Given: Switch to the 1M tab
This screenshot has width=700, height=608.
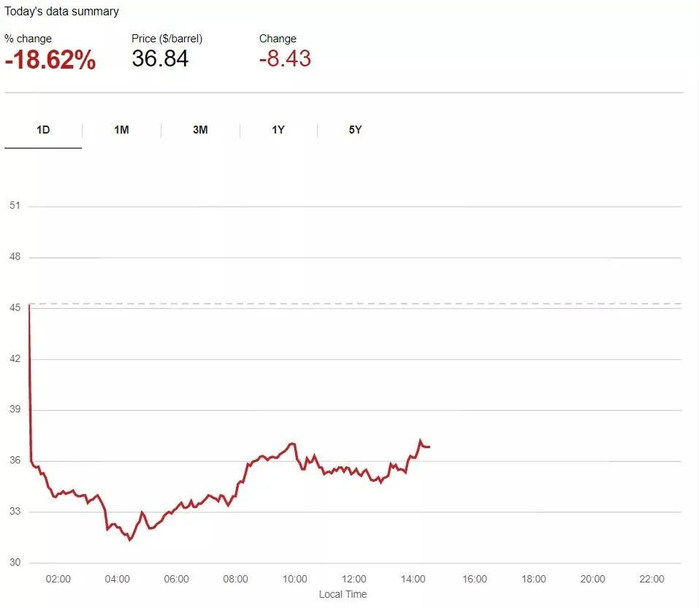Looking at the screenshot, I should click(121, 130).
